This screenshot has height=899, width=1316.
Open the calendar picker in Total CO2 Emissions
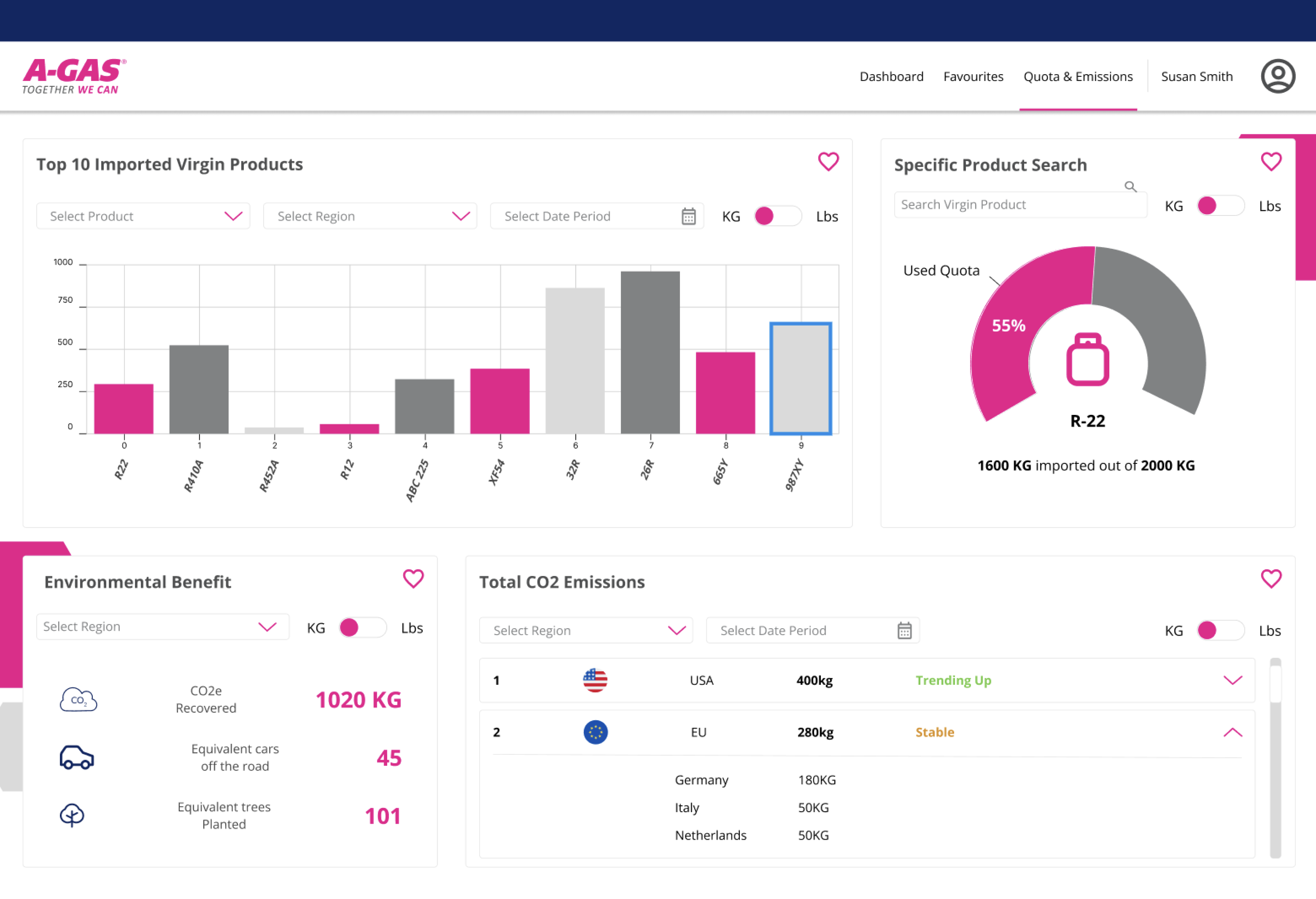904,630
